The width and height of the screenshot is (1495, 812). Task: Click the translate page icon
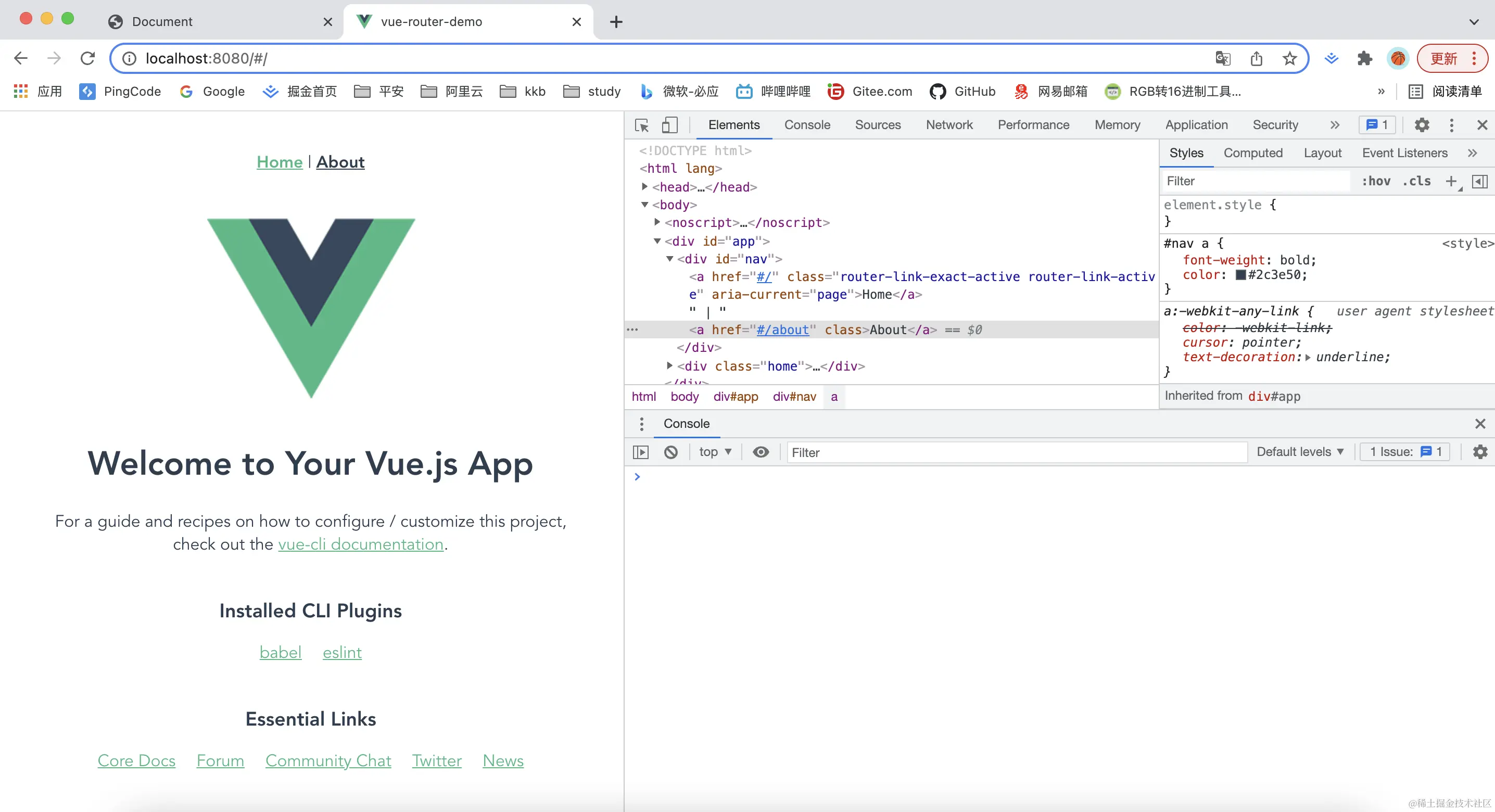pyautogui.click(x=1223, y=58)
